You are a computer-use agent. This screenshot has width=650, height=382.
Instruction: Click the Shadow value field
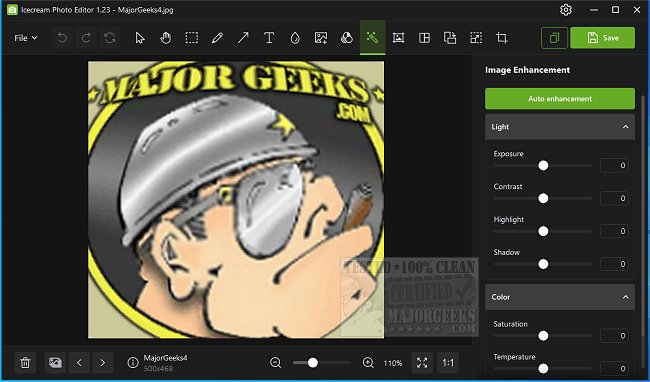[614, 264]
